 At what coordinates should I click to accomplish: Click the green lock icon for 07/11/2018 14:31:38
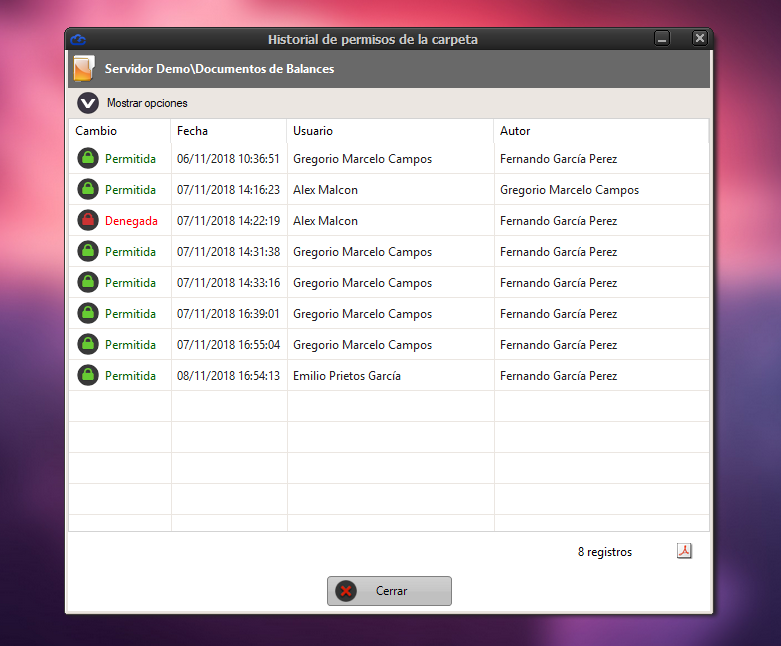pyautogui.click(x=88, y=252)
